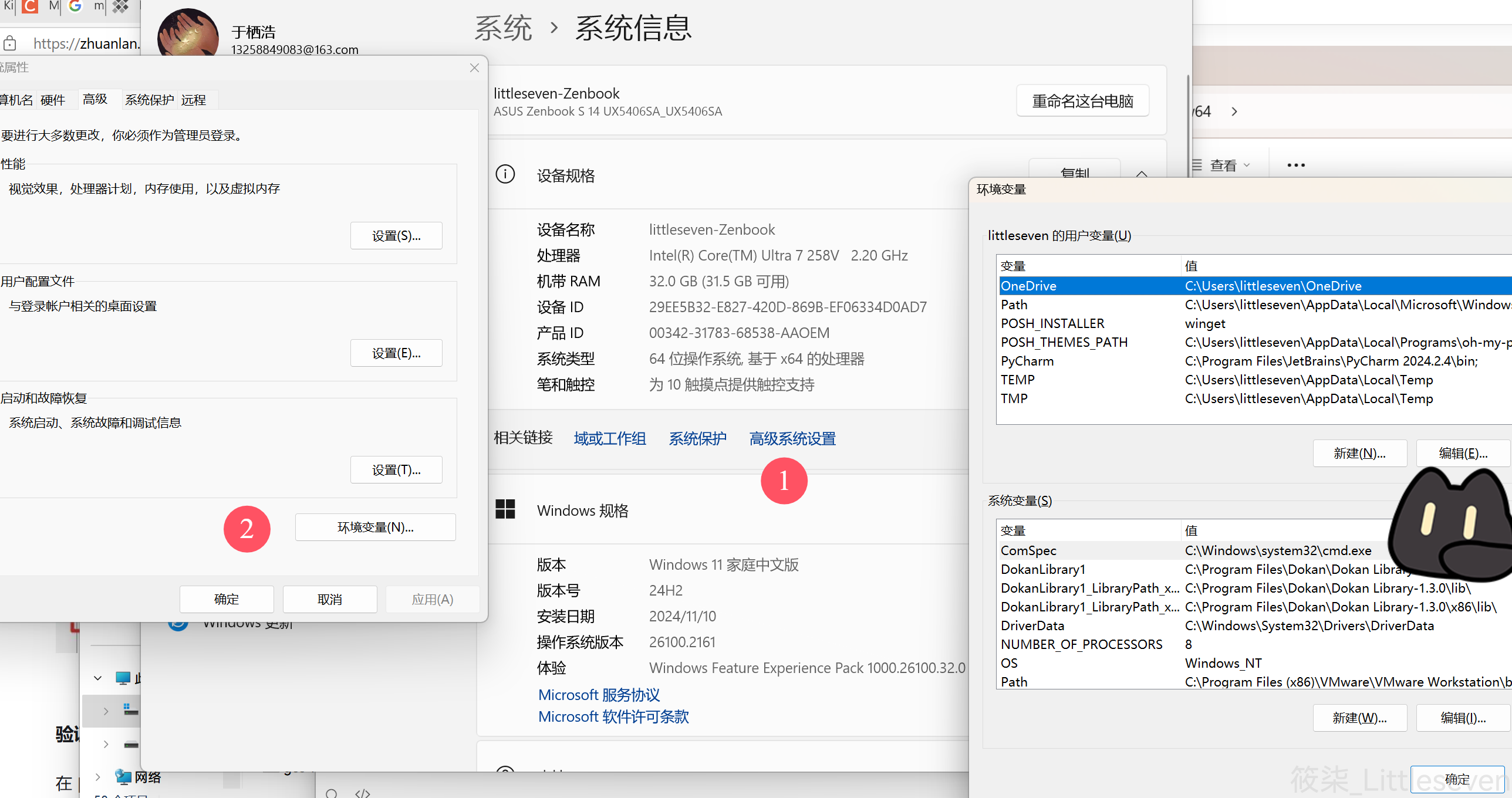Select the OS system variable row
This screenshot has width=1512, height=798.
click(x=1255, y=663)
